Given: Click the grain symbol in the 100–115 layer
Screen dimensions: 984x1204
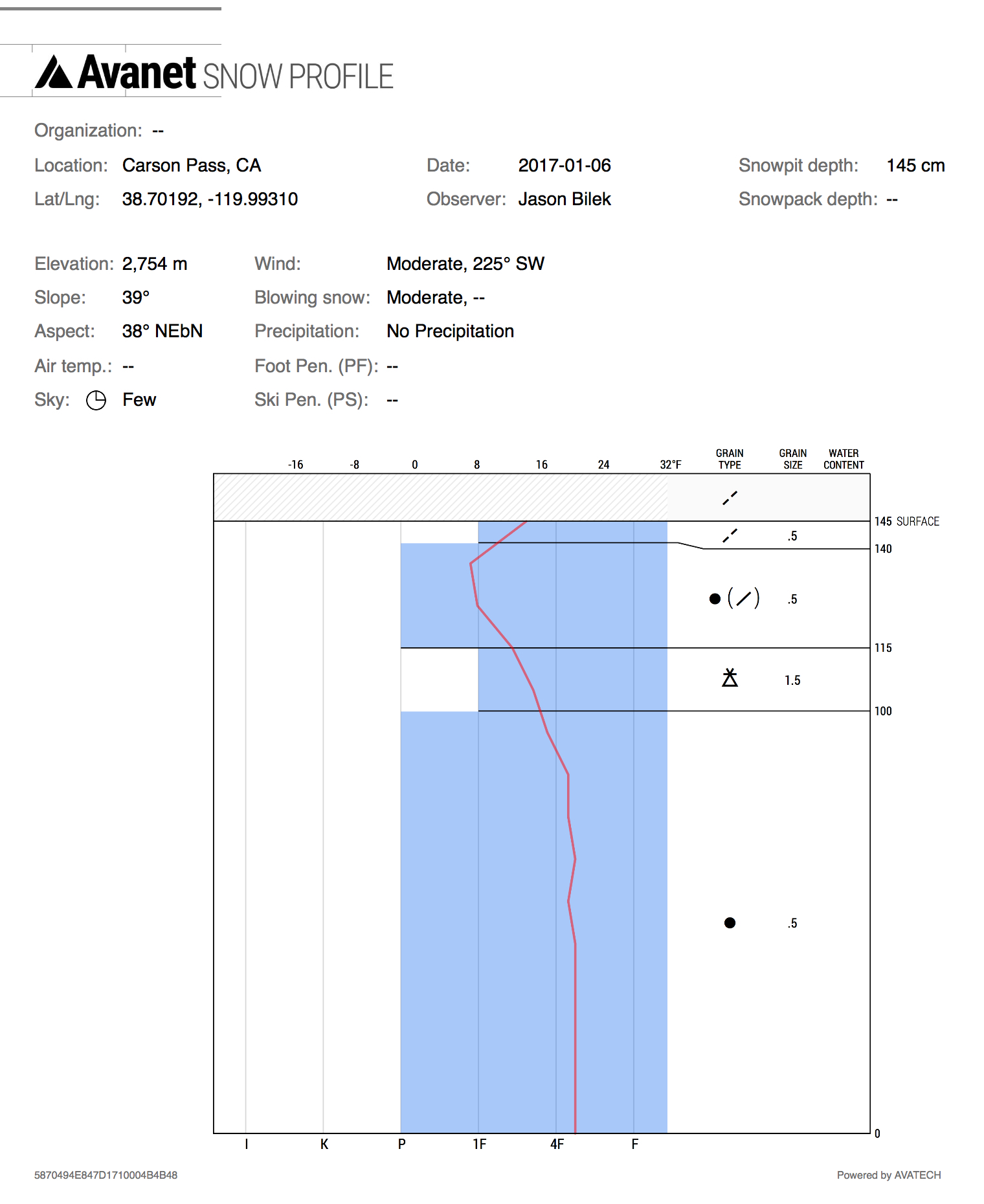Looking at the screenshot, I should 730,678.
